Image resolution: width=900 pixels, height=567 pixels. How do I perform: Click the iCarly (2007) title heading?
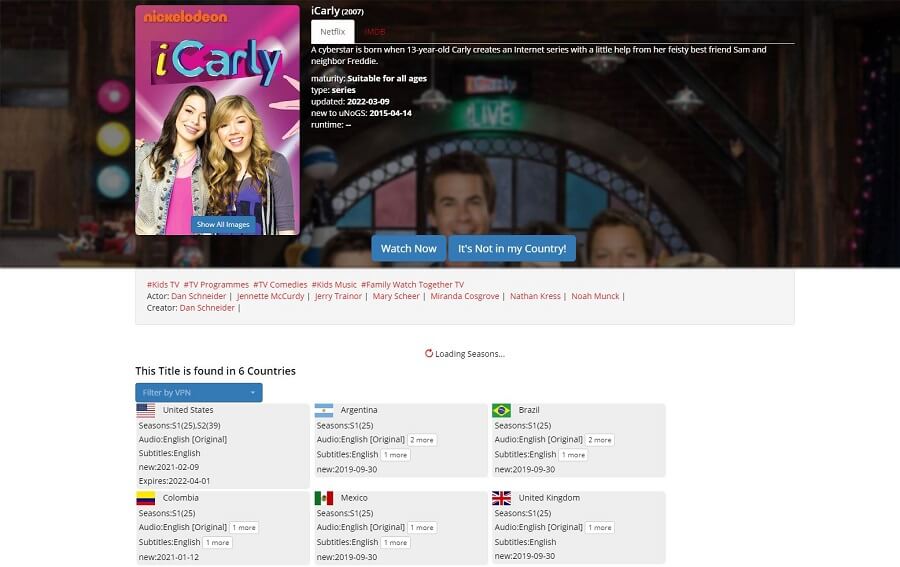click(338, 11)
